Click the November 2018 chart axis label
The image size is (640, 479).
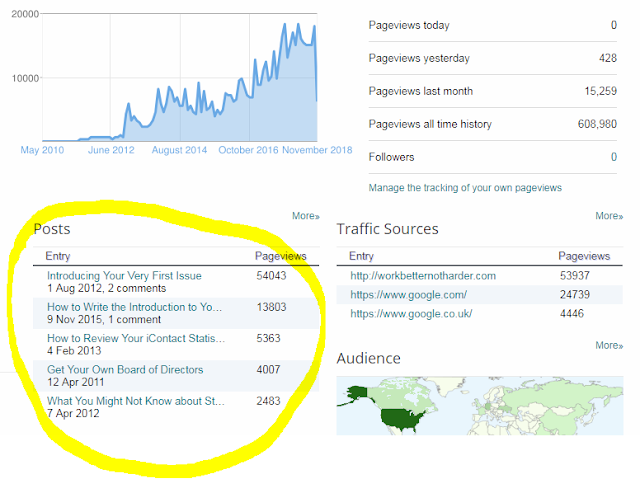click(x=317, y=150)
